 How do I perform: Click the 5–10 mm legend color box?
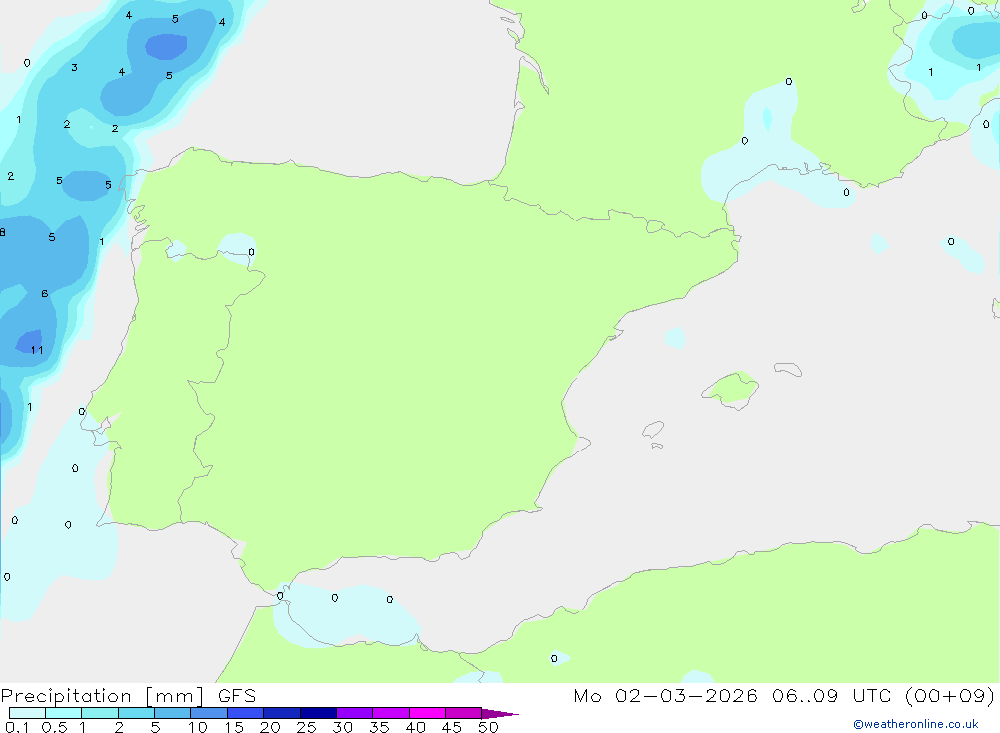click(x=172, y=713)
